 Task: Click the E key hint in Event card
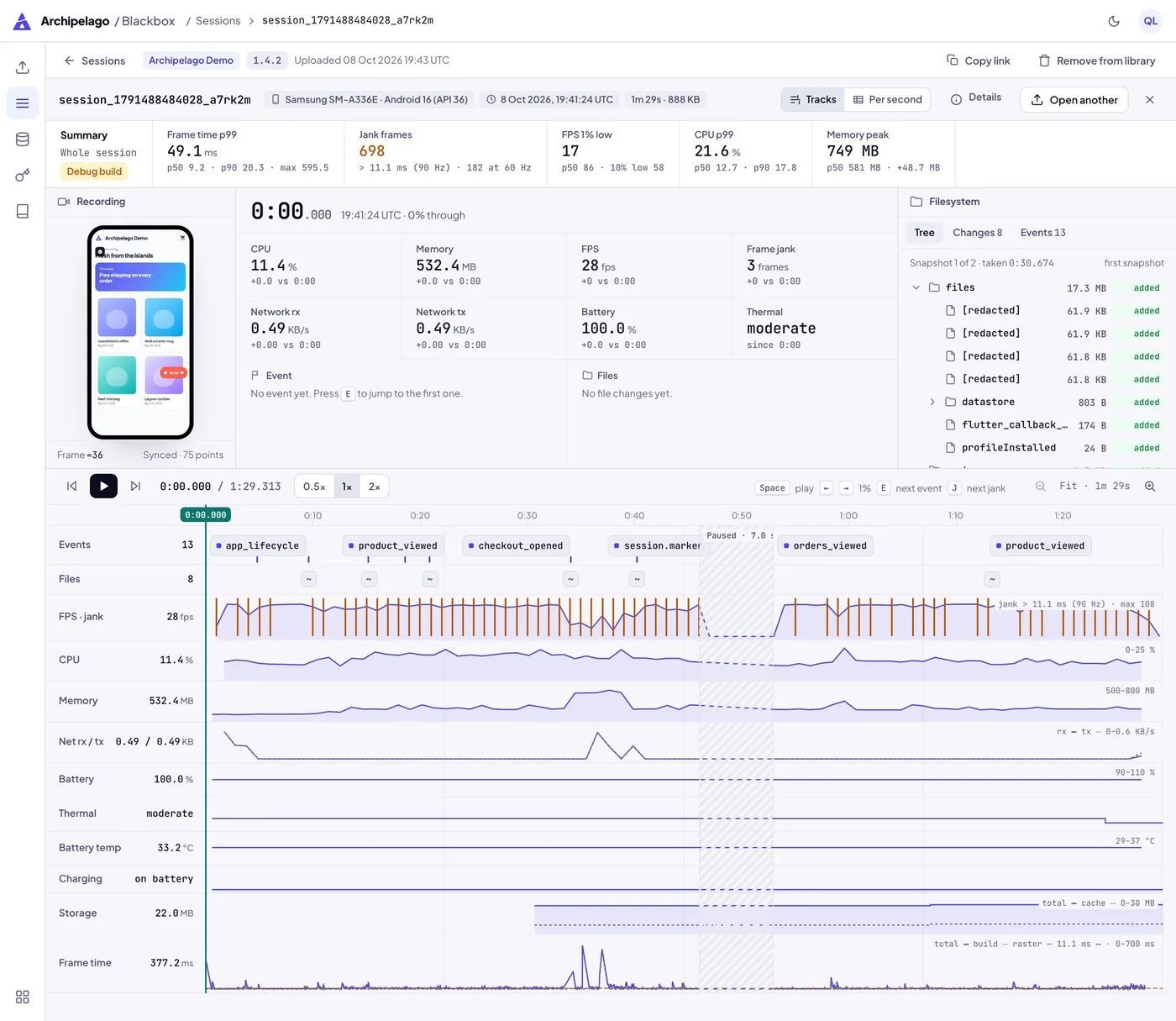[x=348, y=394]
